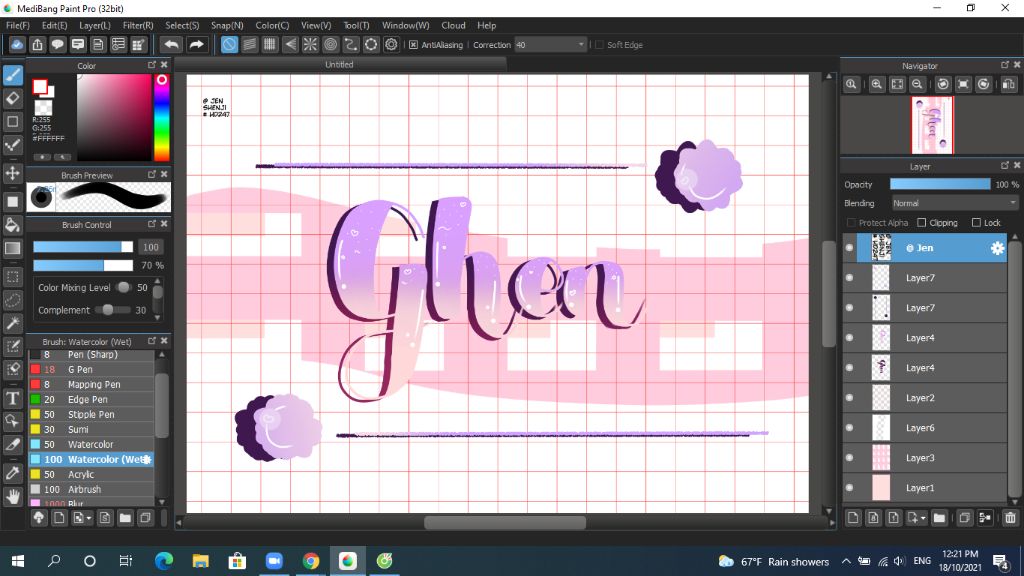Image resolution: width=1024 pixels, height=576 pixels.
Task: Activate the rectangular Select tool
Action: [12, 277]
